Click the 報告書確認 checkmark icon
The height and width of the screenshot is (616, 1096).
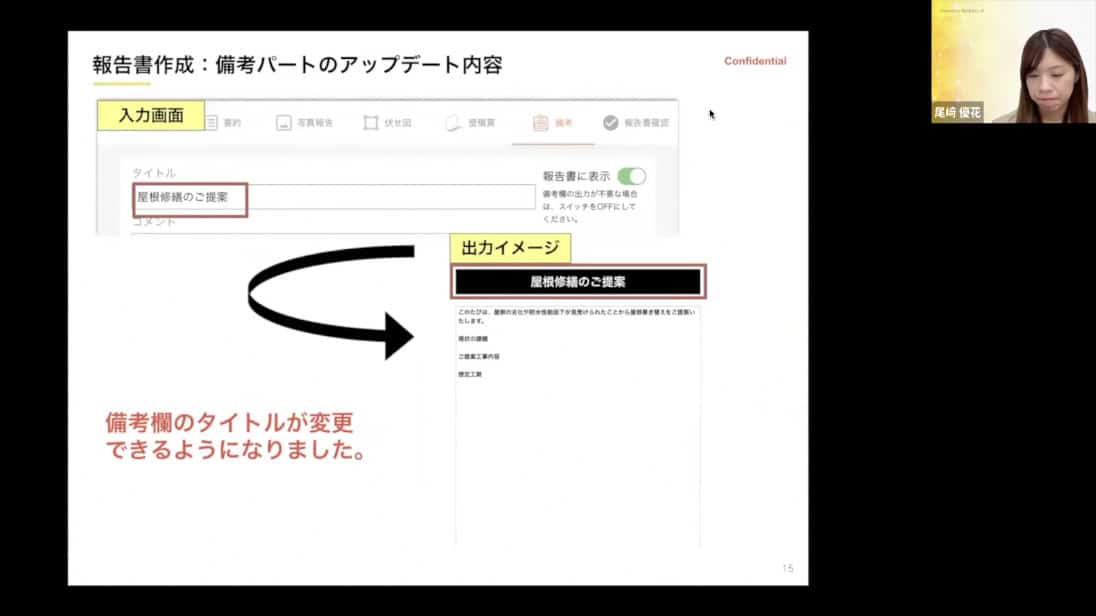coord(610,123)
